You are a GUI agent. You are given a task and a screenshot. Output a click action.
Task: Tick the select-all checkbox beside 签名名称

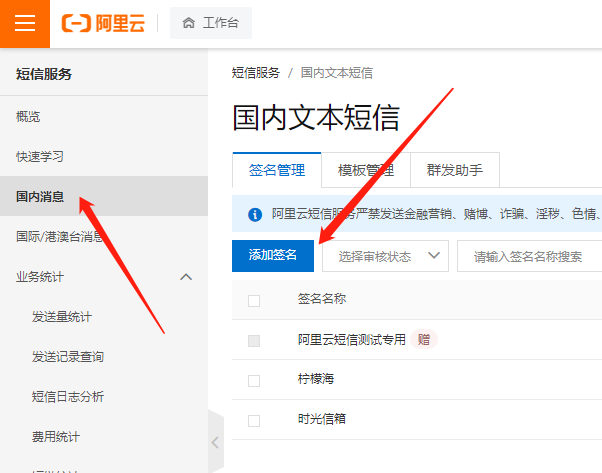254,301
